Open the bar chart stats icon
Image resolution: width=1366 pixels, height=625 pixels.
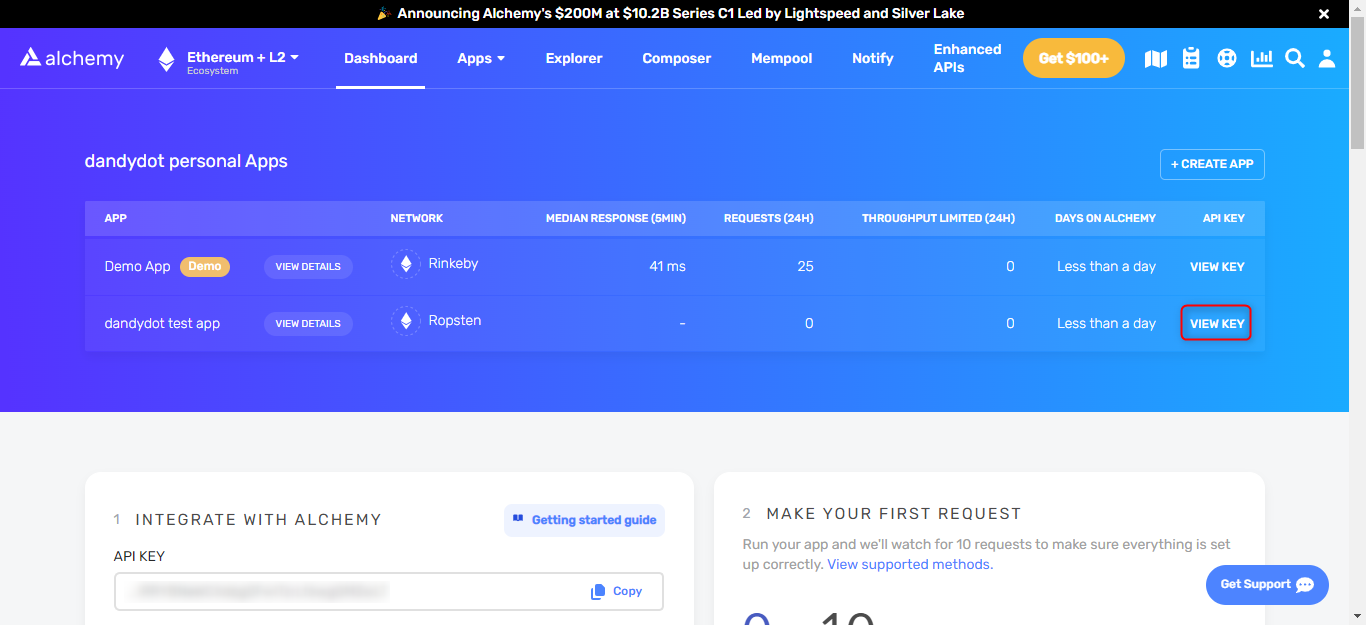[1262, 59]
